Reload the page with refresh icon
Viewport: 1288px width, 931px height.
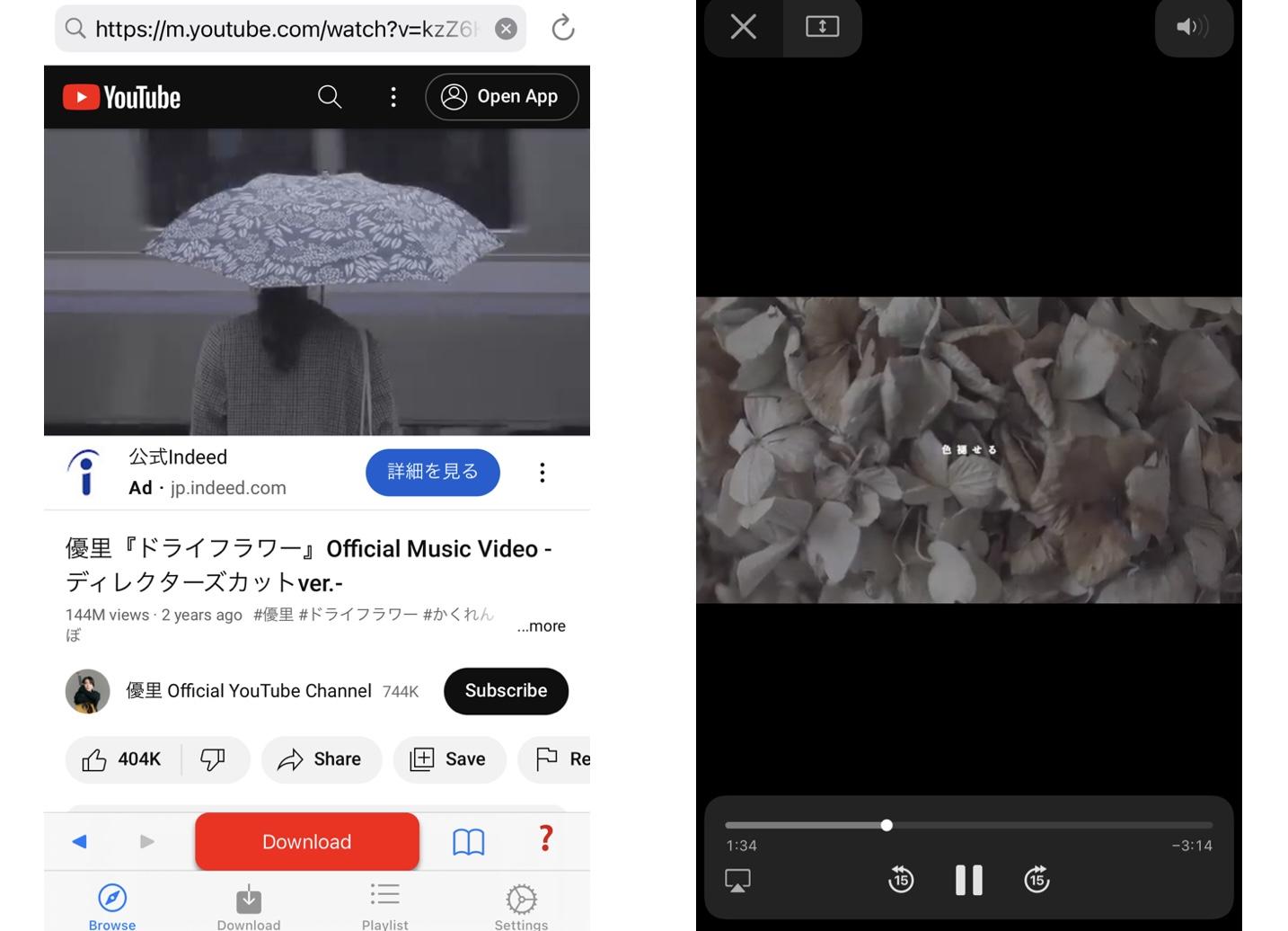tap(563, 28)
